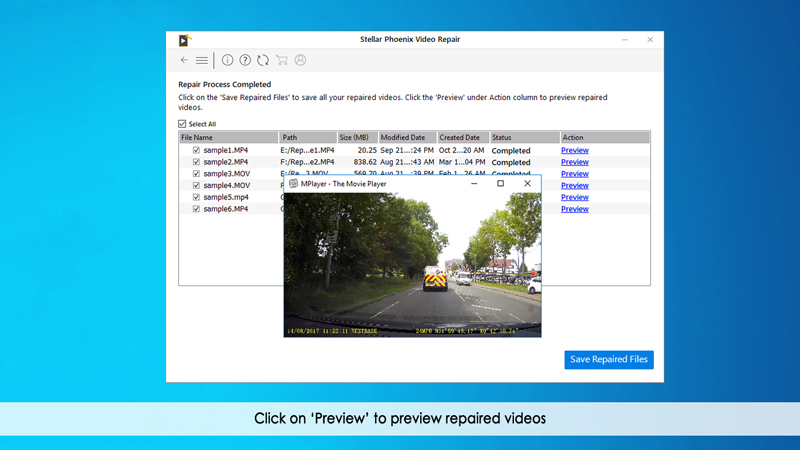Close the MPlayer window
Image resolution: width=800 pixels, height=450 pixels.
click(x=528, y=184)
